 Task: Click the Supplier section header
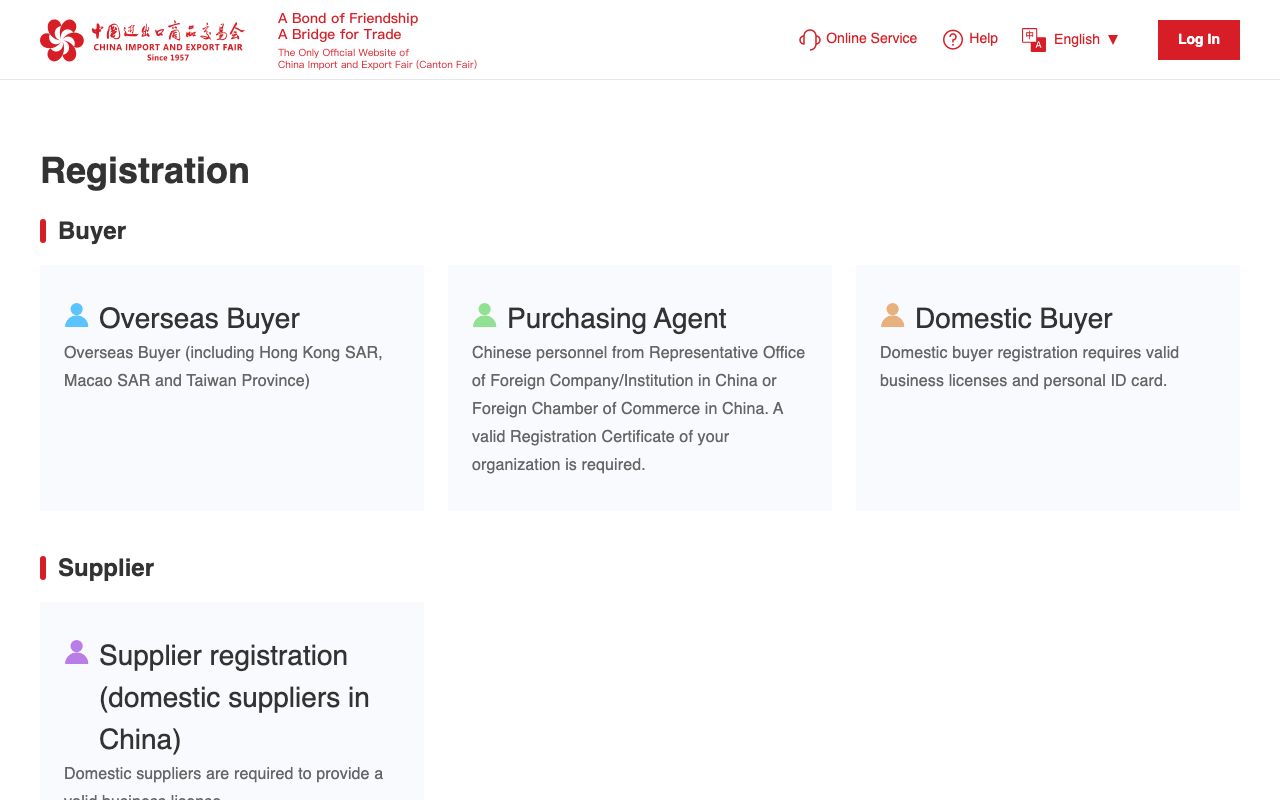[105, 568]
